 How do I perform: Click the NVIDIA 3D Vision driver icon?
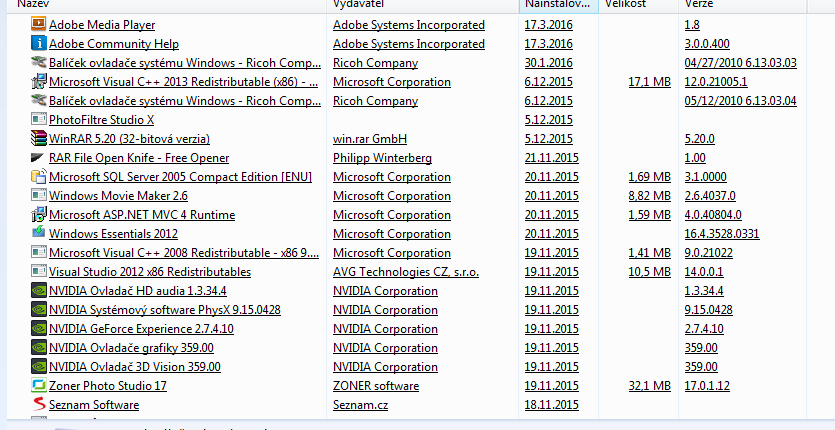pos(39,367)
